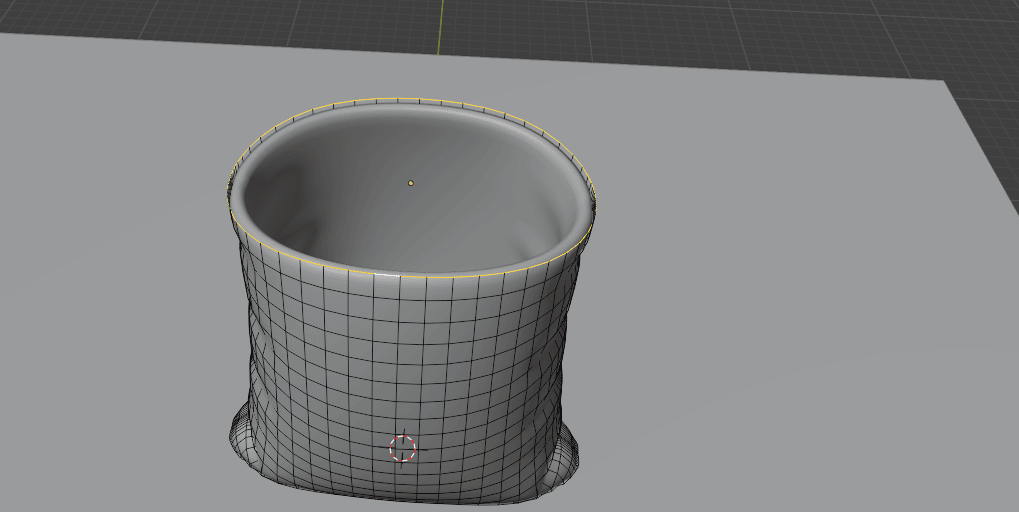This screenshot has height=512, width=1019.
Task: Select the leftmost point of the sack rim
Action: point(231,200)
